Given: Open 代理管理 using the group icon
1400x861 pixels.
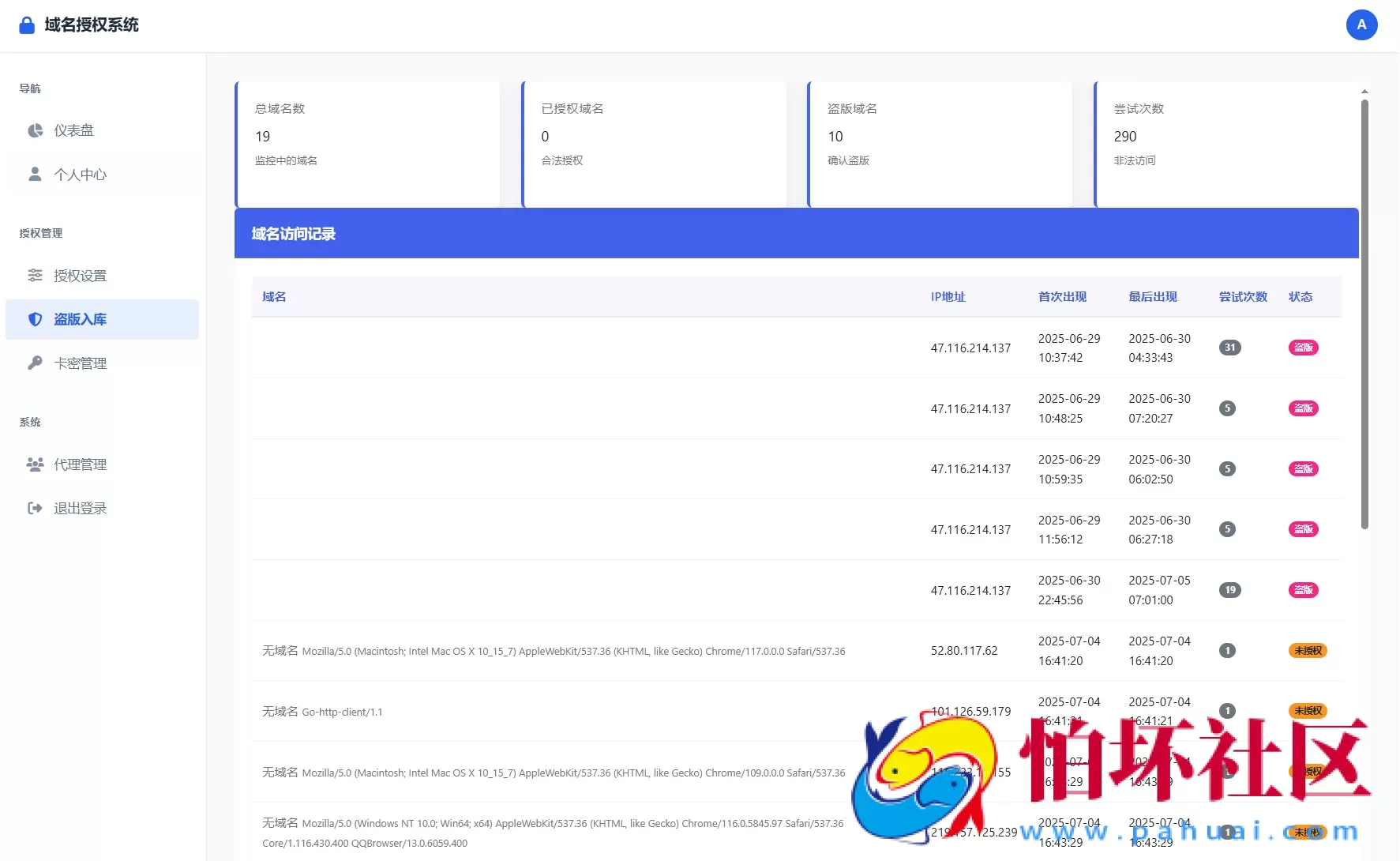Looking at the screenshot, I should pos(35,464).
